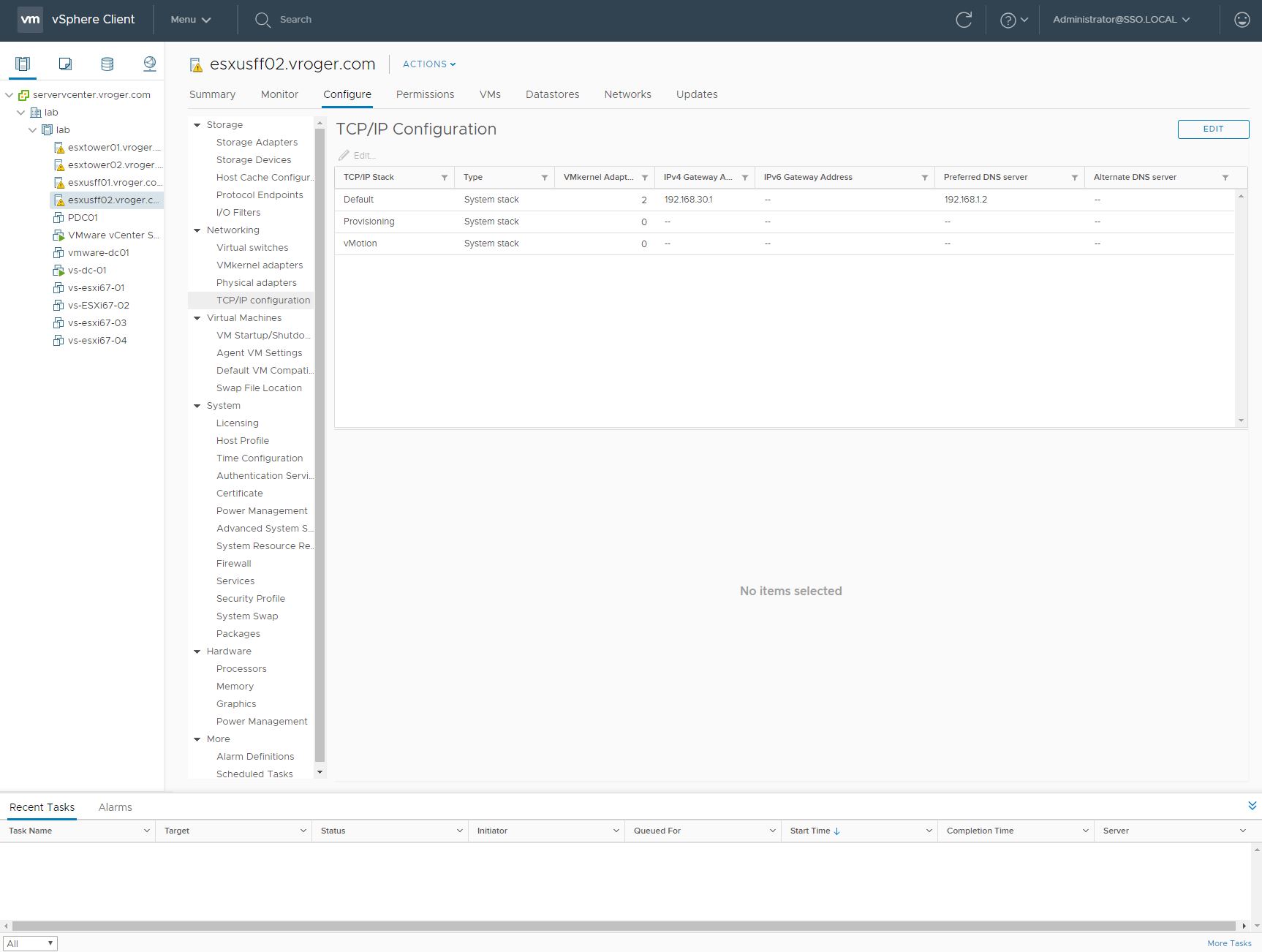Screen dimensions: 1262x952
Task: Click host warning icon beside esxusff02 title
Action: click(x=196, y=65)
